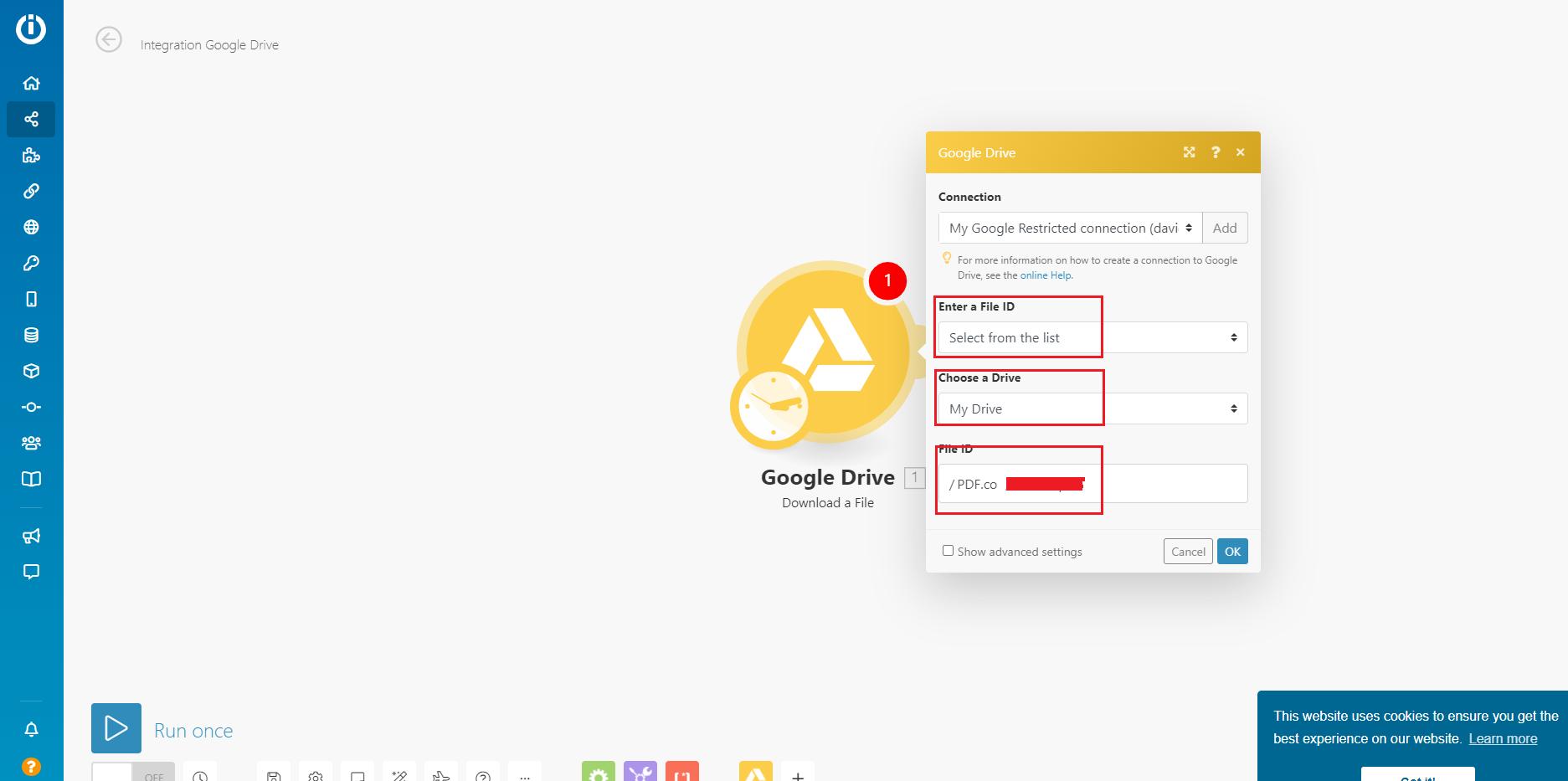
Task: Click the Cancel button
Action: click(1188, 551)
